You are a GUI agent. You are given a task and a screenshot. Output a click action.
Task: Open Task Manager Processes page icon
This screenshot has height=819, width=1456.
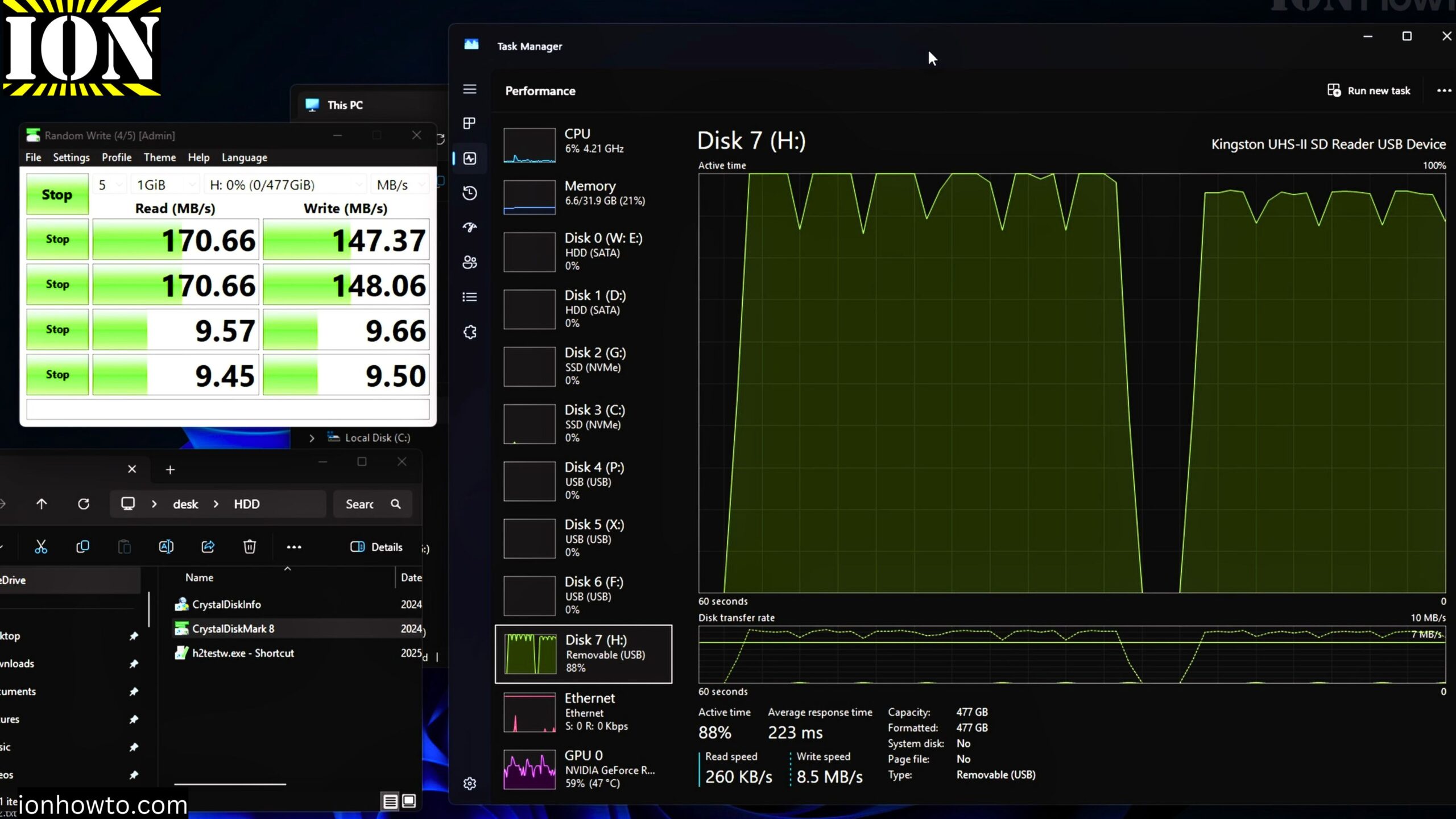point(469,123)
